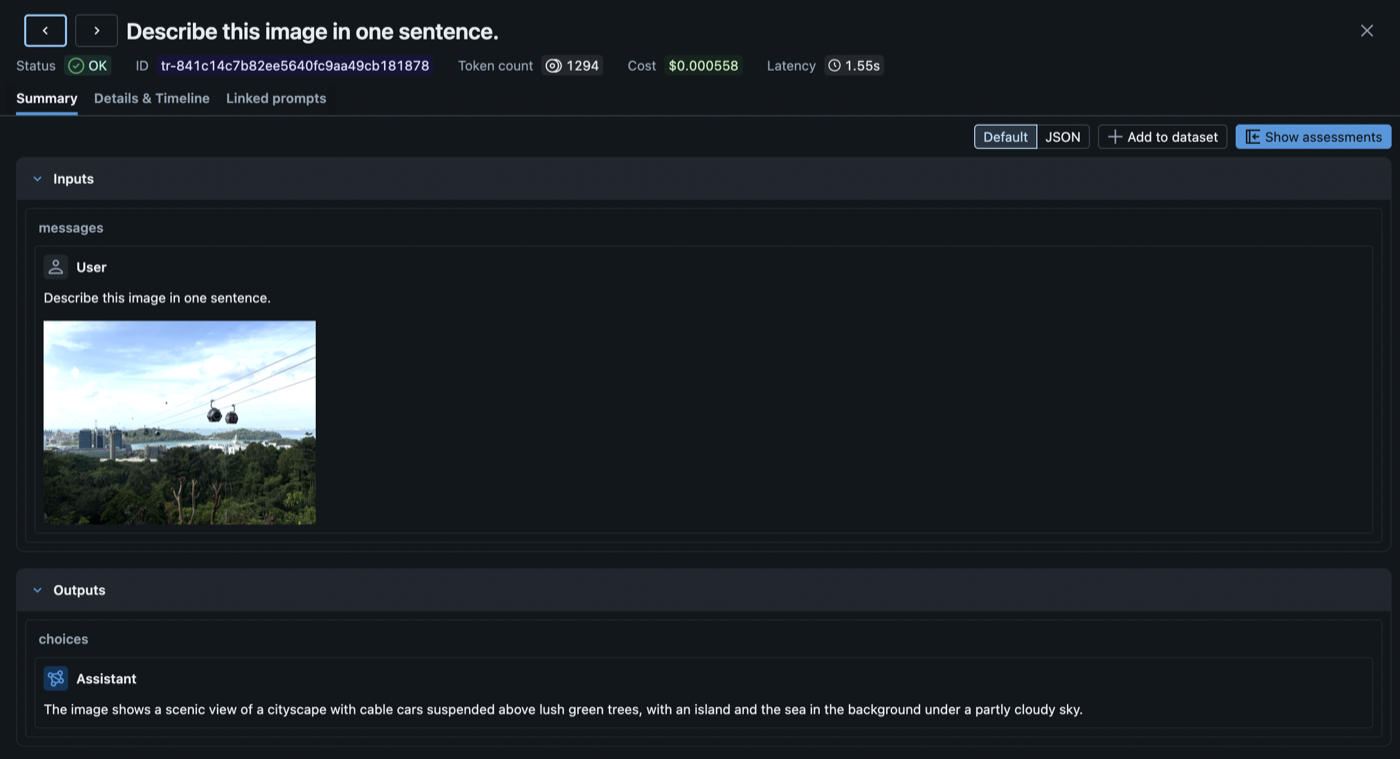Switch view to Default mode
1400x759 pixels.
(1005, 137)
